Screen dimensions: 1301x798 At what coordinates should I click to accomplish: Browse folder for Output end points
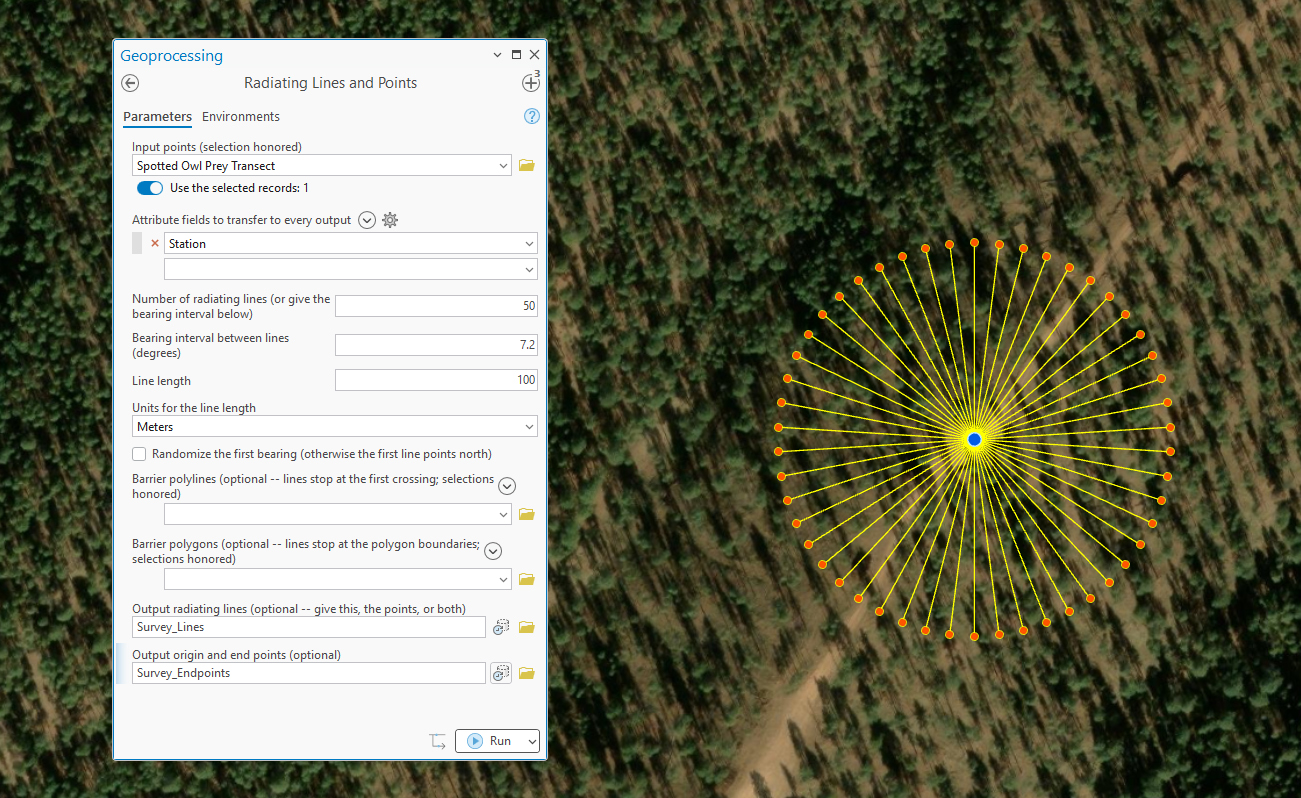pyautogui.click(x=527, y=673)
